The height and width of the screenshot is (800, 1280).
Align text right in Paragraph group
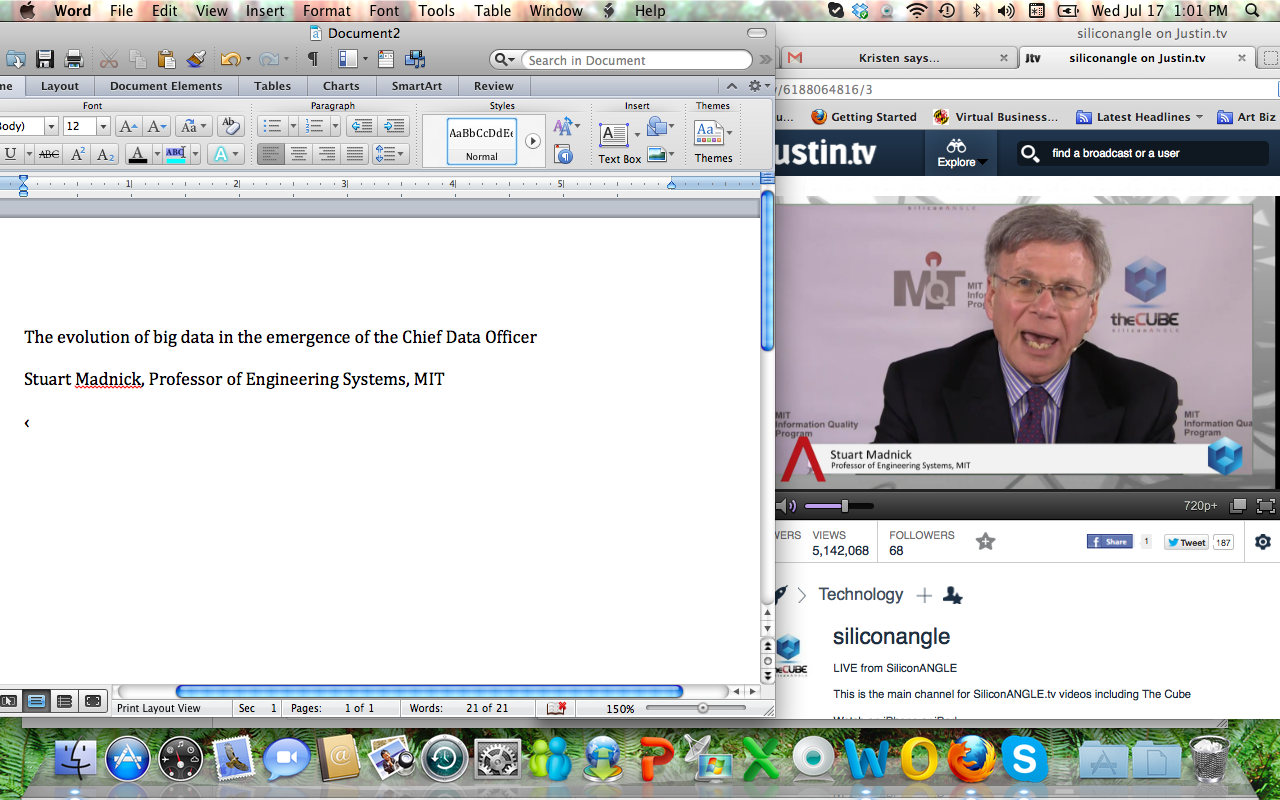click(326, 154)
